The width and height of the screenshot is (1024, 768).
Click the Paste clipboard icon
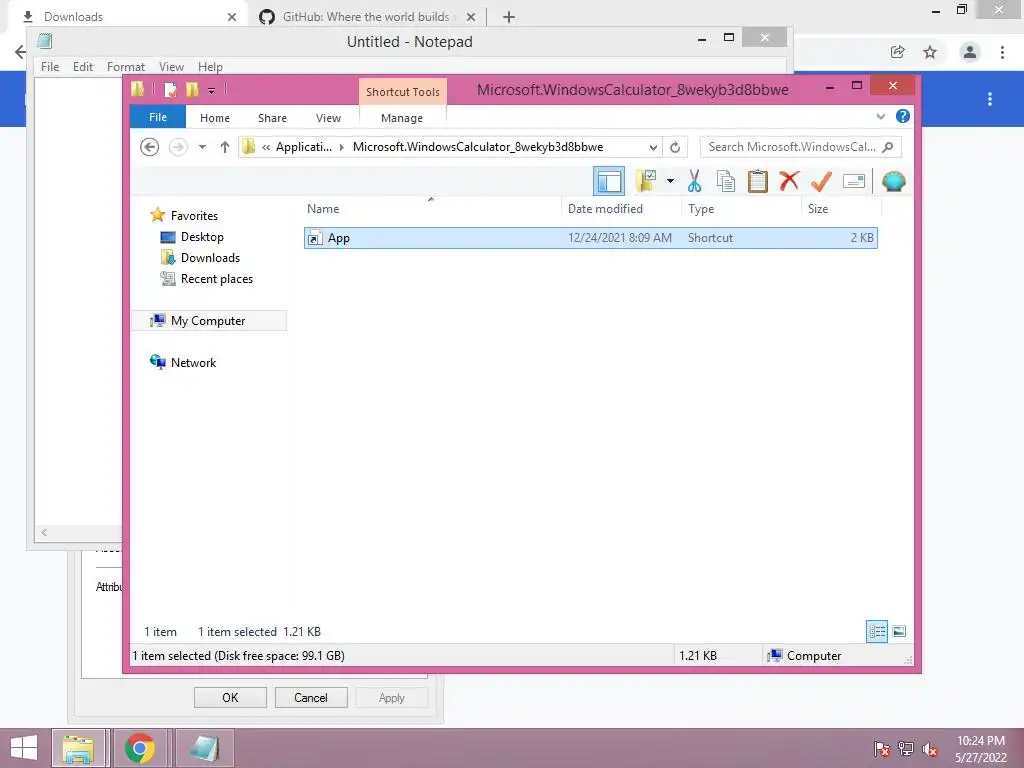tap(758, 181)
